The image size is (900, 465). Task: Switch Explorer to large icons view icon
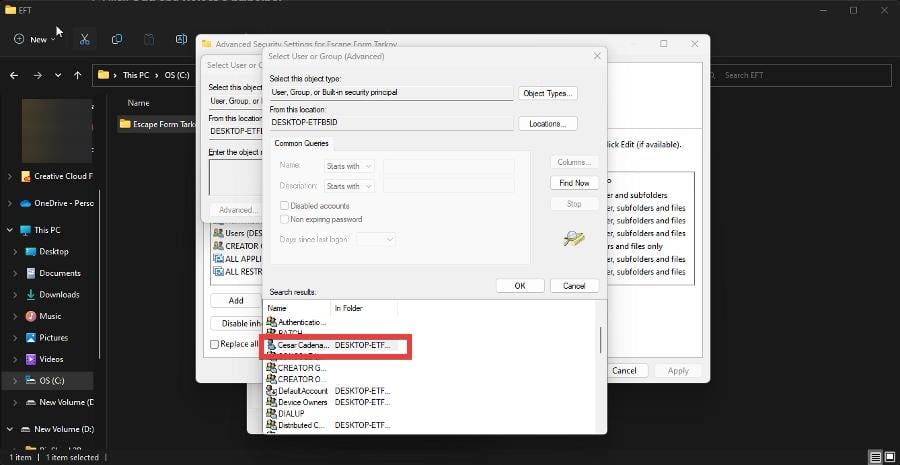coord(890,458)
